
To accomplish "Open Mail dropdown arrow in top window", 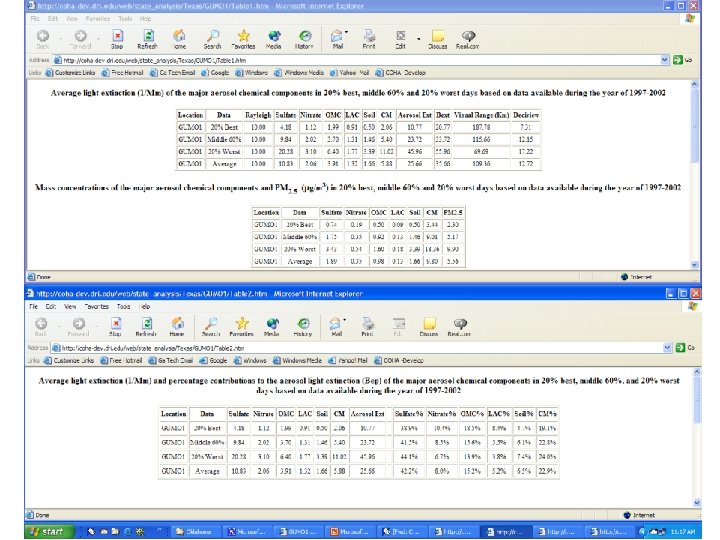I will (x=347, y=33).
